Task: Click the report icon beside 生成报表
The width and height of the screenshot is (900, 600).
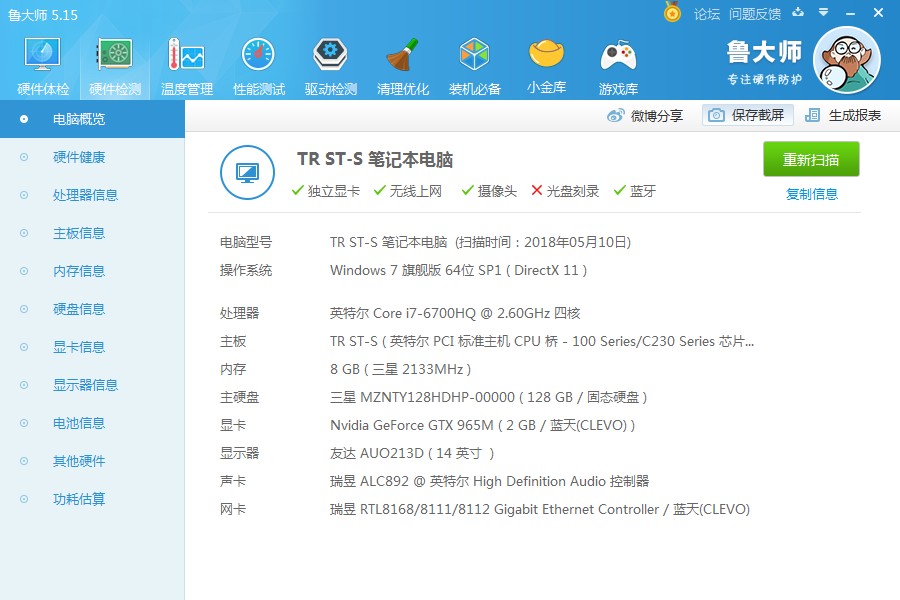Action: (x=812, y=115)
